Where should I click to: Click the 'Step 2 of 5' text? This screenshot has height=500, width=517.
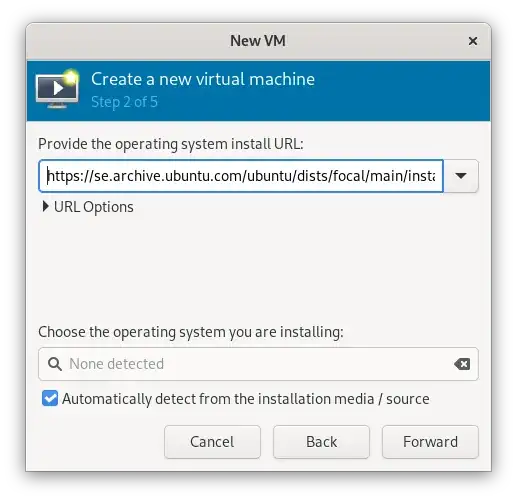click(124, 102)
